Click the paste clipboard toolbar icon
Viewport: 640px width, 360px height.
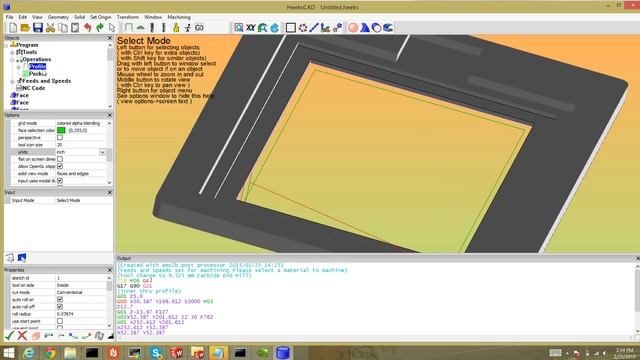pos(75,27)
